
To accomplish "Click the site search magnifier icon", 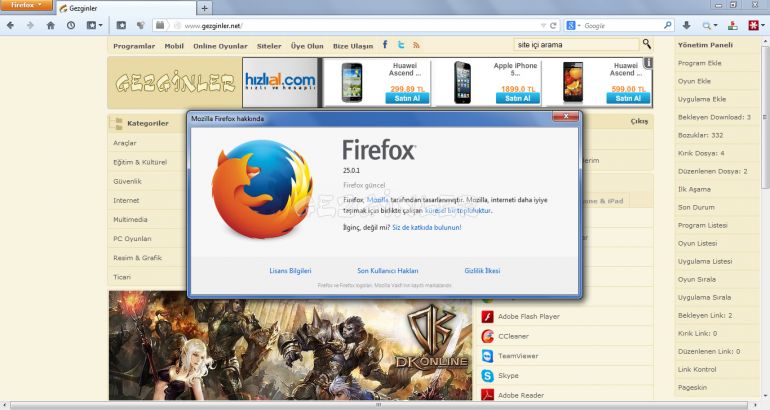I will click(647, 44).
